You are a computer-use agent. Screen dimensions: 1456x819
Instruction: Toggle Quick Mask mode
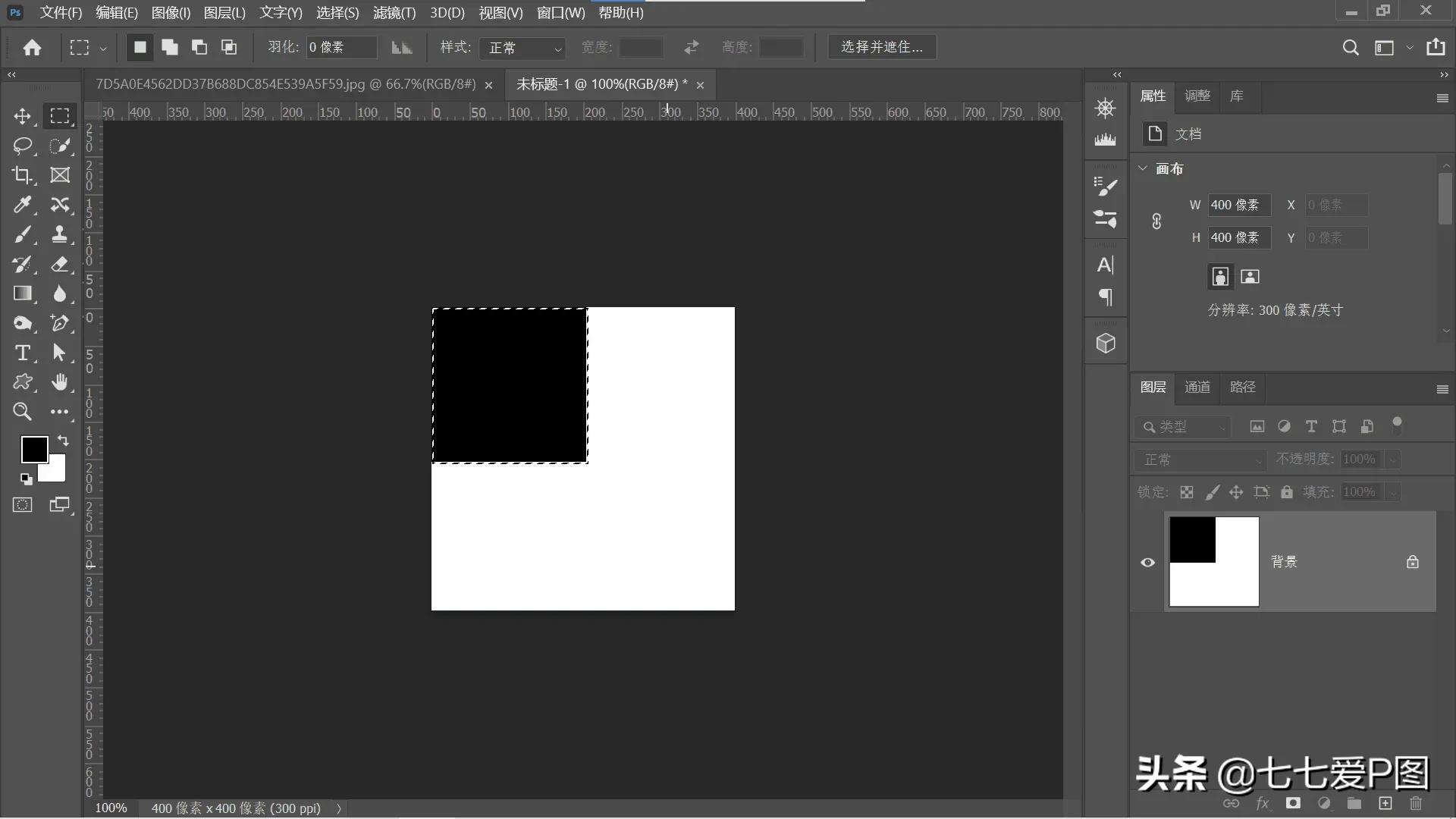click(x=22, y=505)
